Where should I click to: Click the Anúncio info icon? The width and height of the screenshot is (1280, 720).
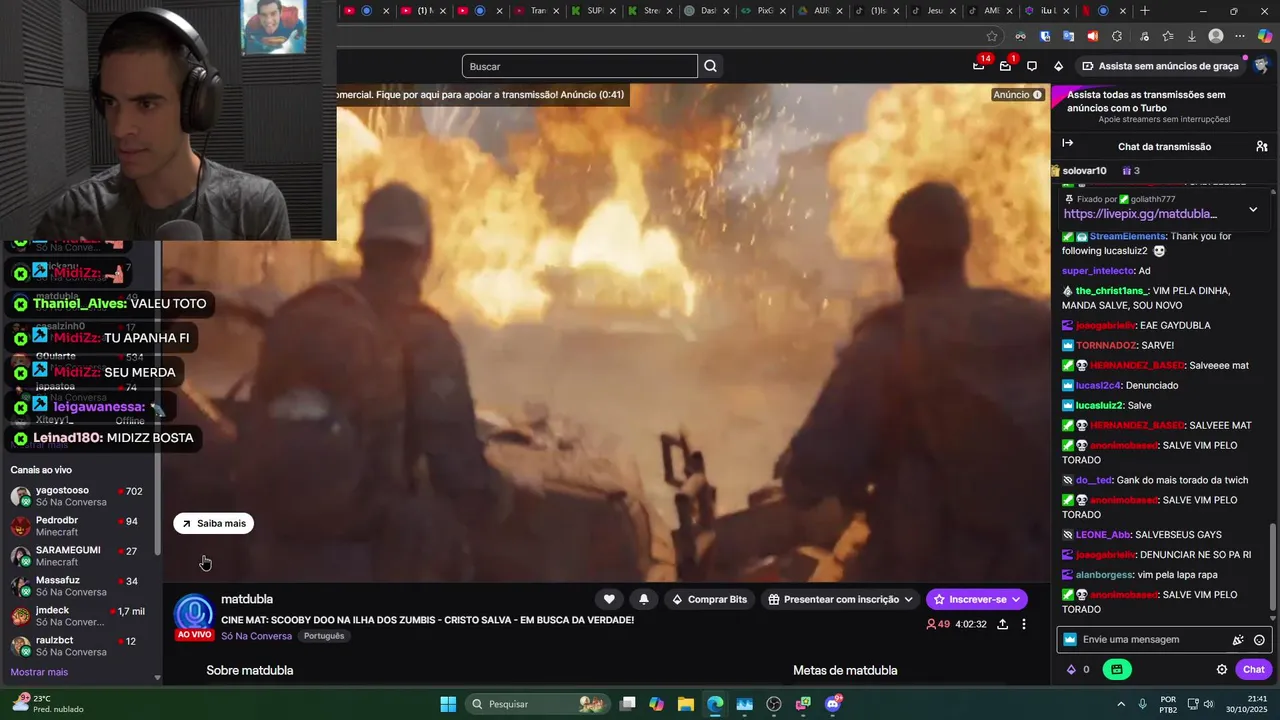[1037, 95]
